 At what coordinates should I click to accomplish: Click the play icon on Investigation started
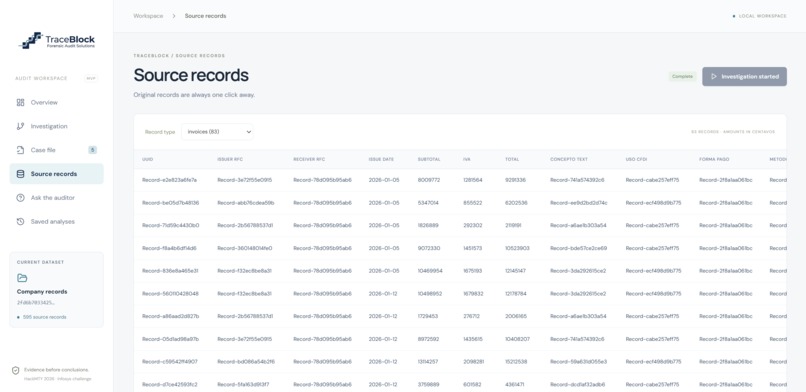pos(714,77)
